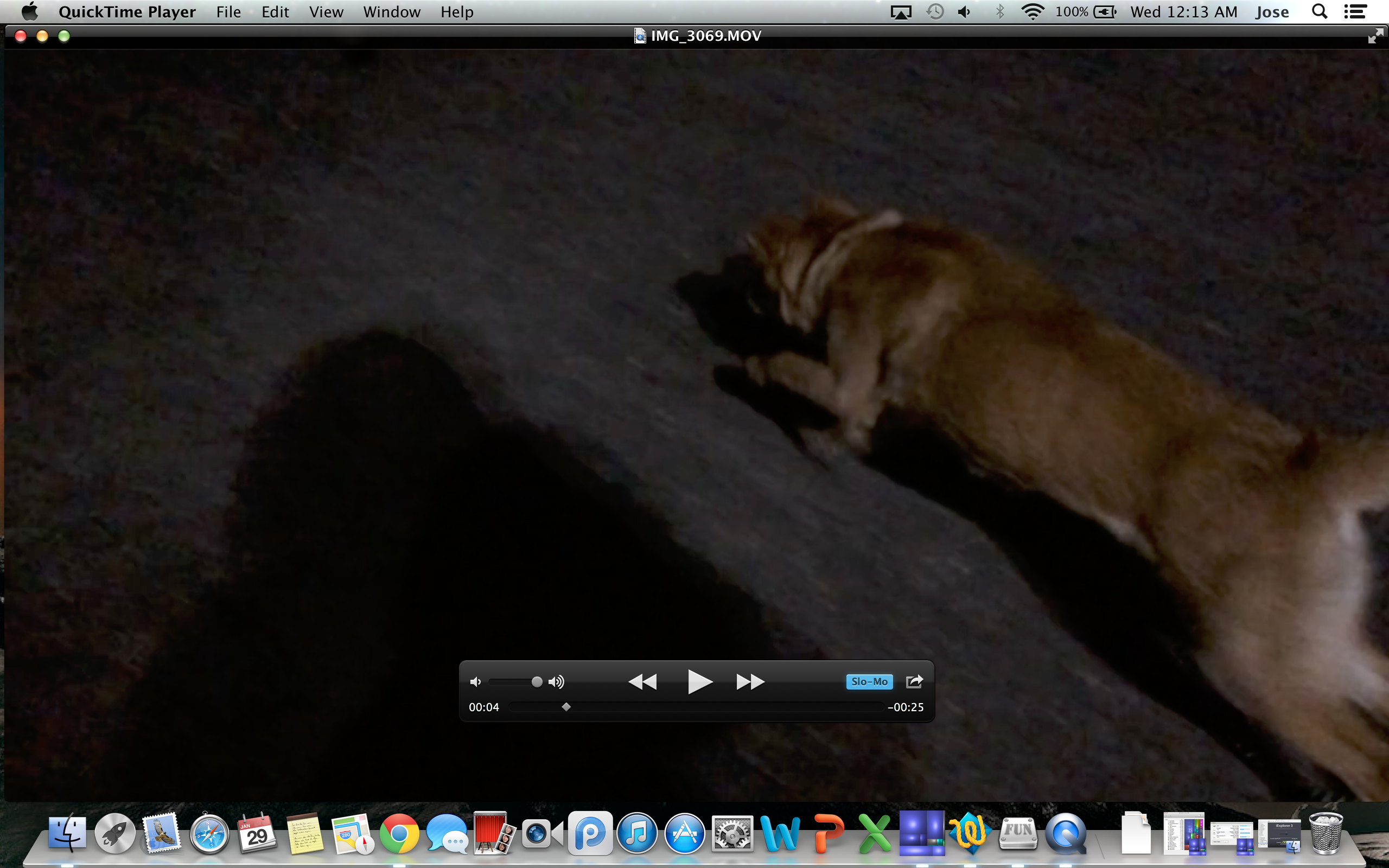Toggle the Slo-Mo button

pos(869,682)
